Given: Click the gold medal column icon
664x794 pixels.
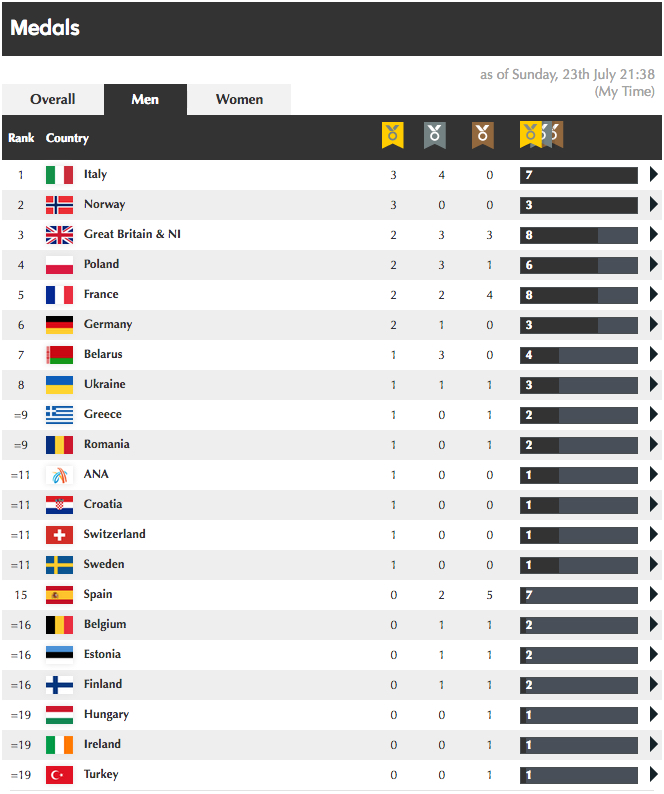Looking at the screenshot, I should click(393, 135).
